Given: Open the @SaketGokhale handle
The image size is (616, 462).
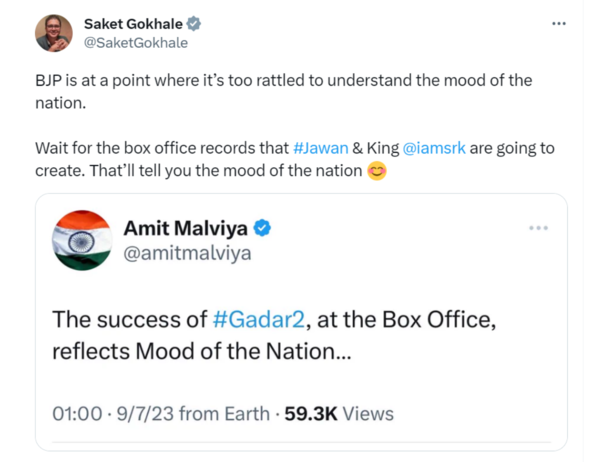Looking at the screenshot, I should tap(135, 42).
